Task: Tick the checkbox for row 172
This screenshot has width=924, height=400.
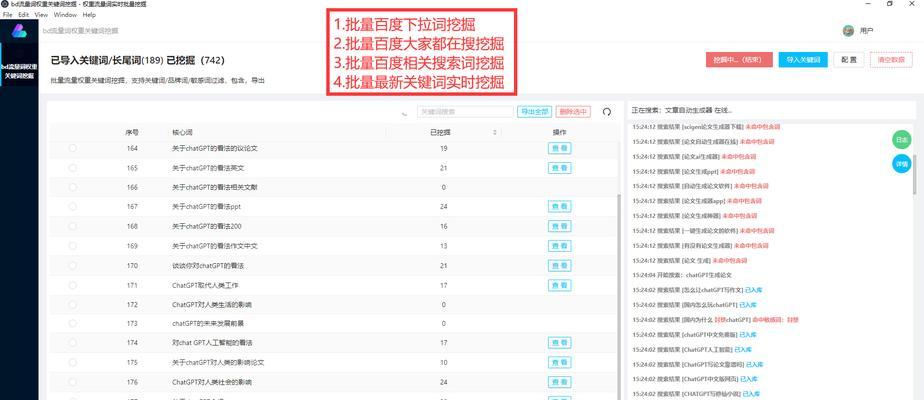Action: [x=72, y=305]
